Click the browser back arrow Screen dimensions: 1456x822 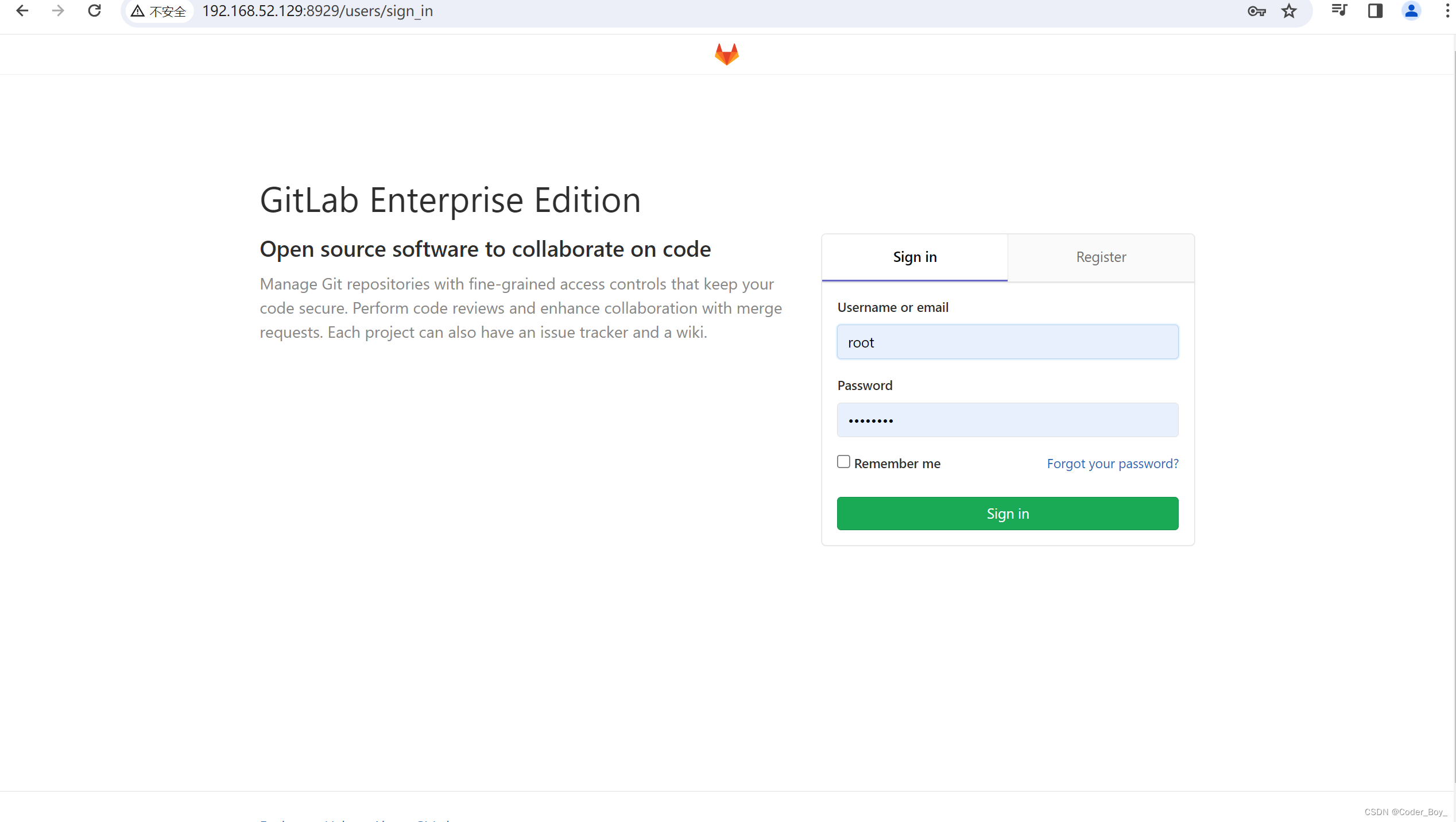(x=22, y=11)
